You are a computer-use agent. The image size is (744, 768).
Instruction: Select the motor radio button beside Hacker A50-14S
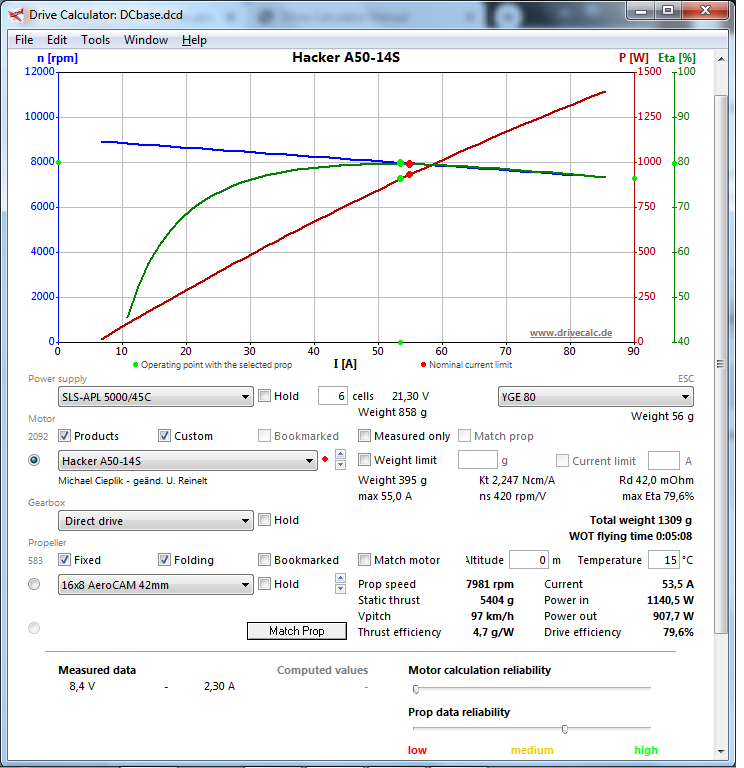35,460
